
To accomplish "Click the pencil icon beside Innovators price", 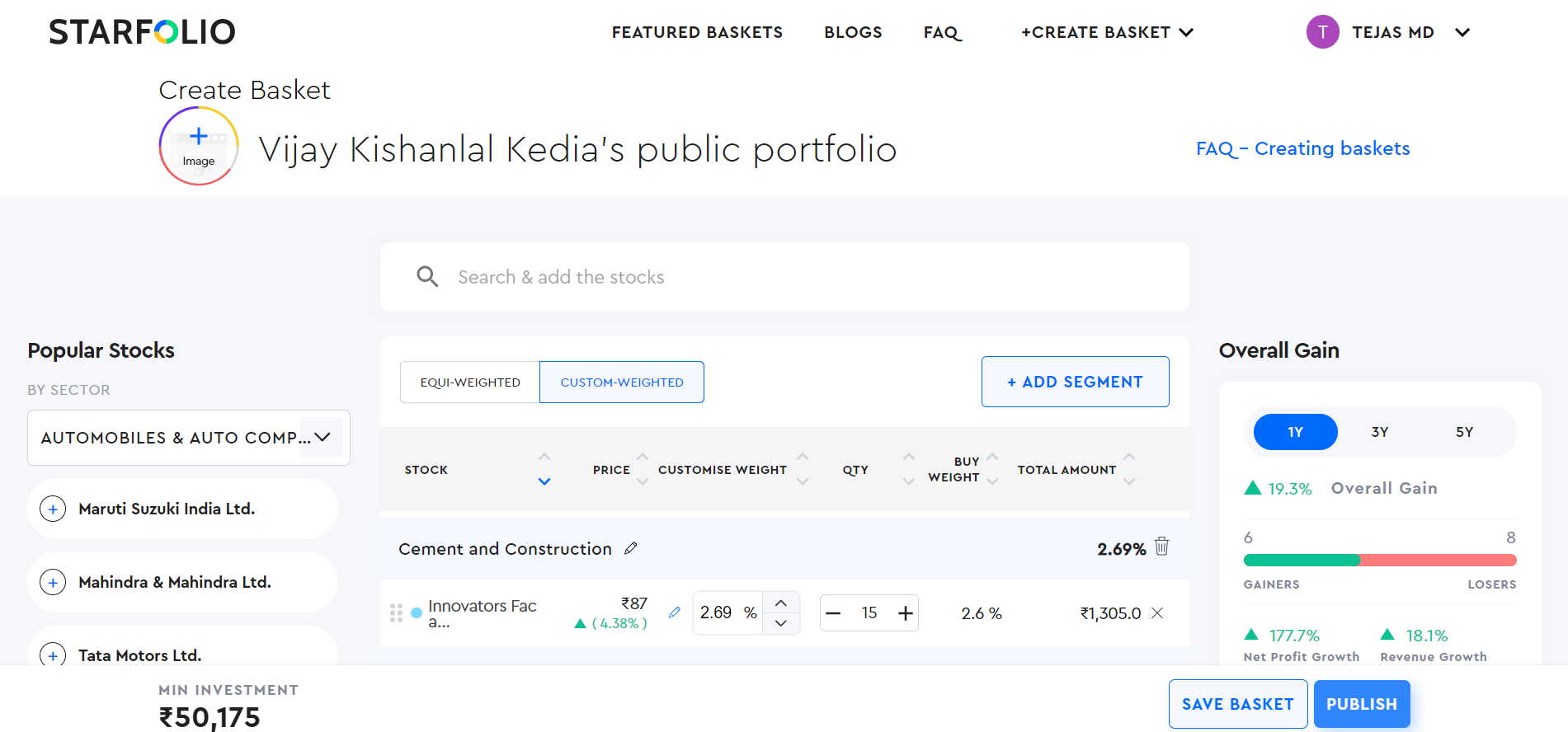I will [675, 612].
